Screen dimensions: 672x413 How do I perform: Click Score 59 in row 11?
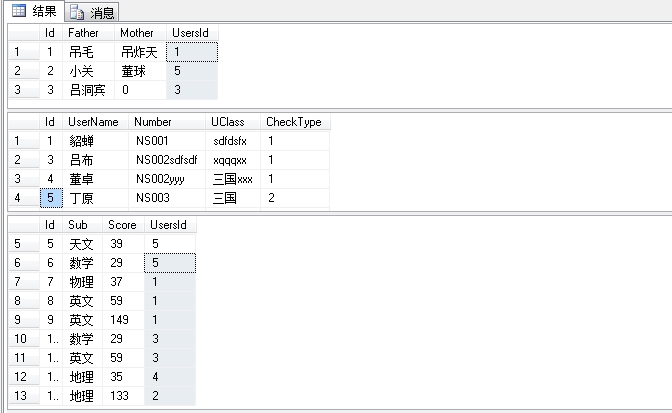[x=123, y=357]
